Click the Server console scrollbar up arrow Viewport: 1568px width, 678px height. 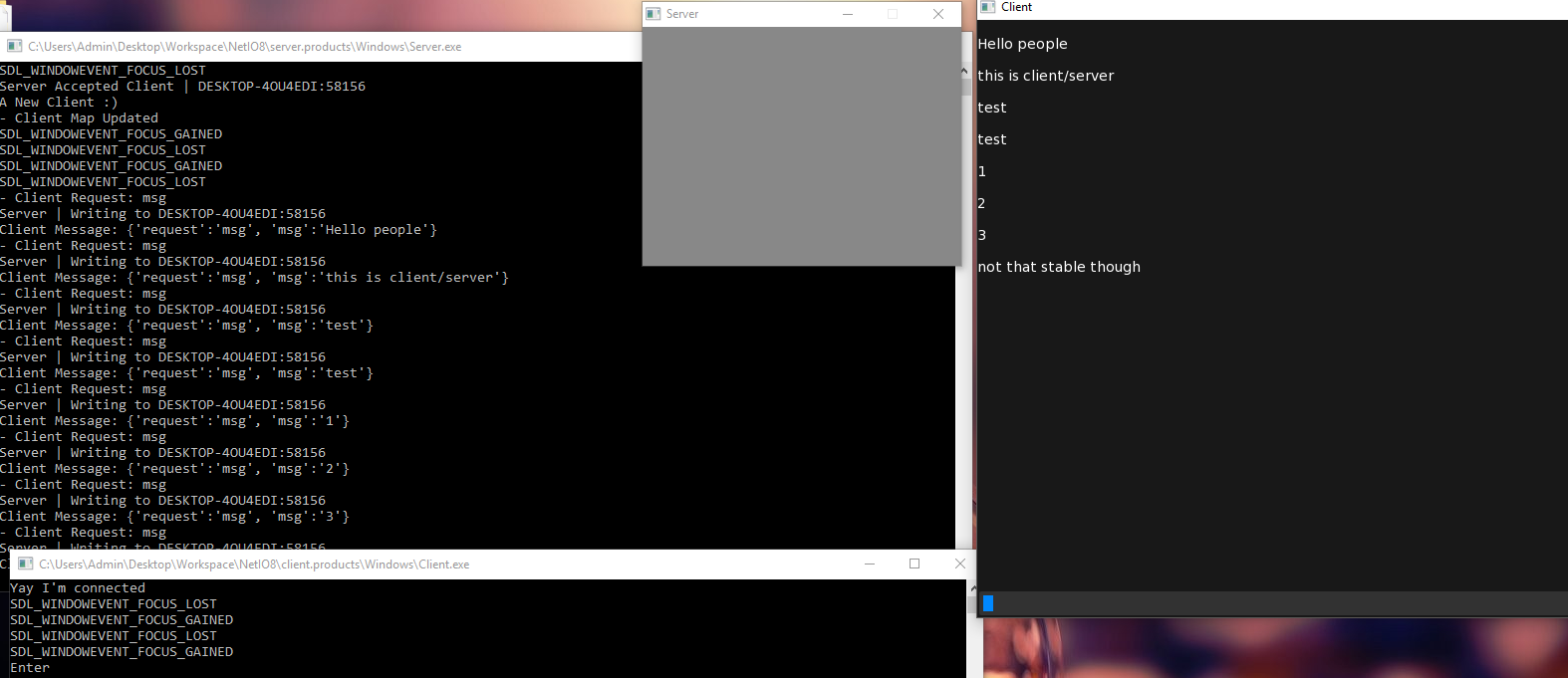[964, 71]
